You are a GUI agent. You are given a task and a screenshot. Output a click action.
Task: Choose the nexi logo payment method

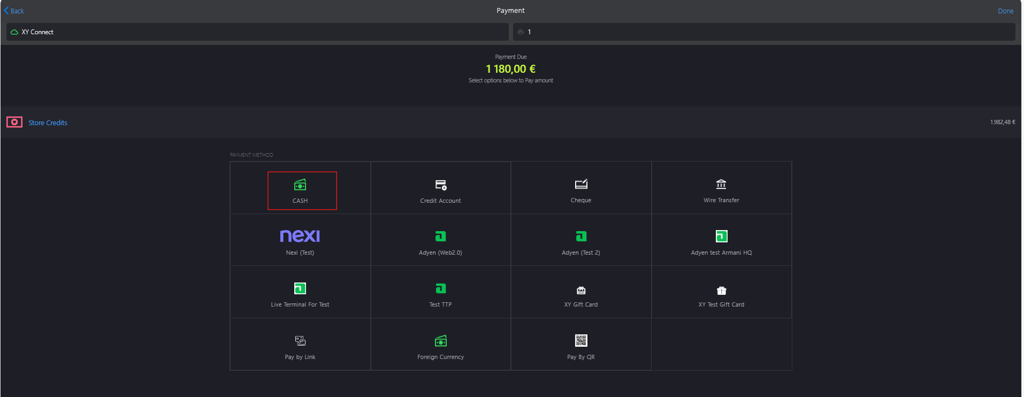coord(300,236)
